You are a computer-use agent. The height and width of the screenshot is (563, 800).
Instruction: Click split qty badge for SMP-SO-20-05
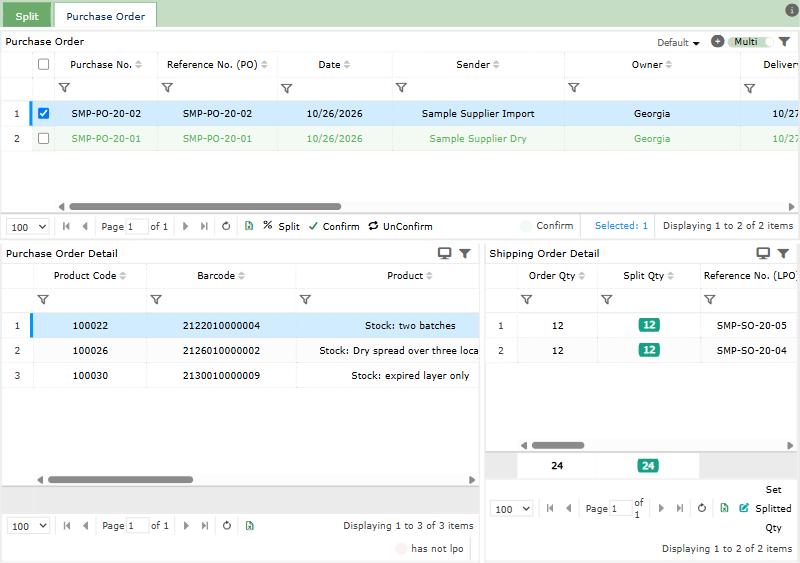click(649, 325)
